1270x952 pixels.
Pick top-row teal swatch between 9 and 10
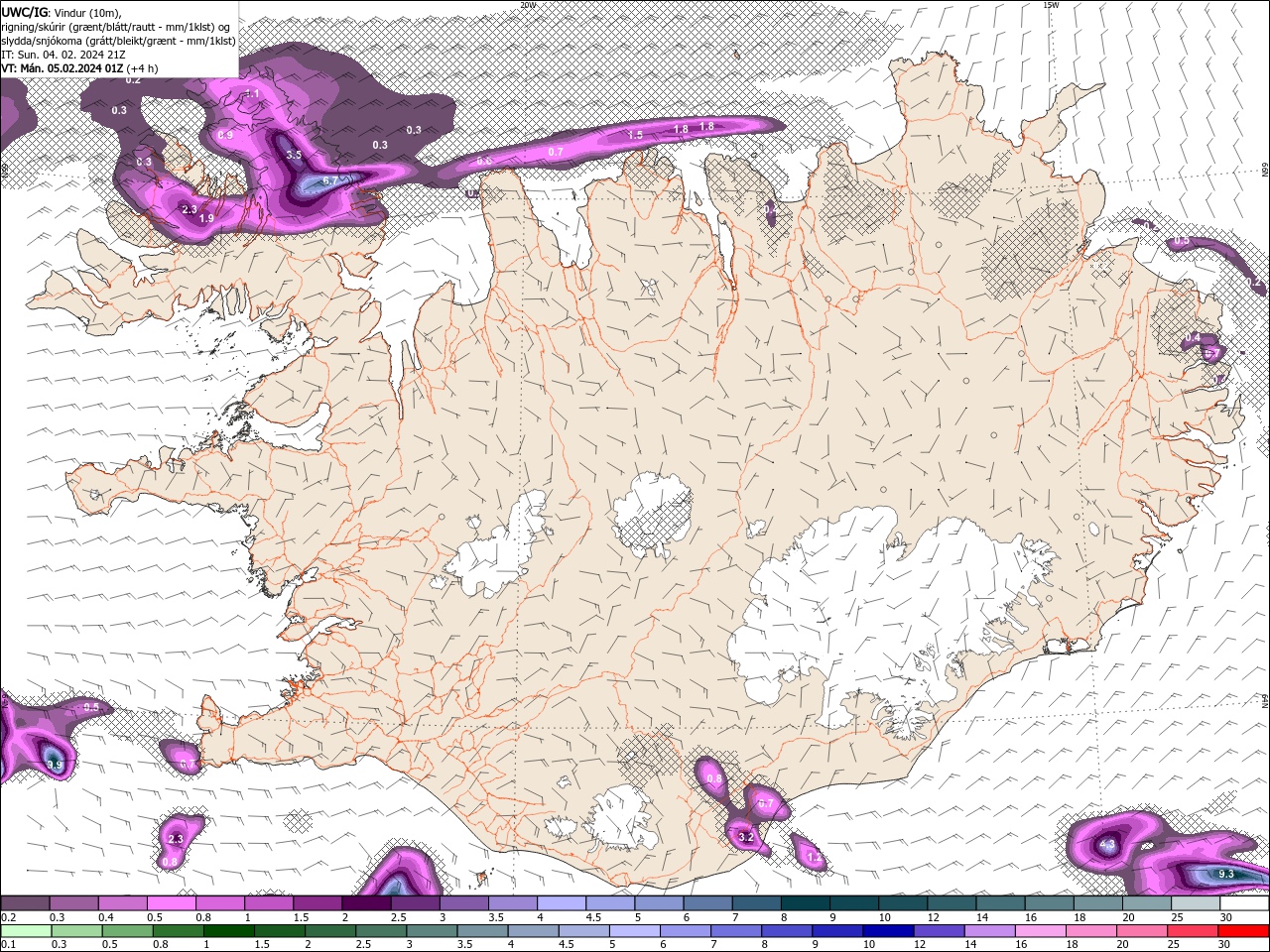point(854,902)
